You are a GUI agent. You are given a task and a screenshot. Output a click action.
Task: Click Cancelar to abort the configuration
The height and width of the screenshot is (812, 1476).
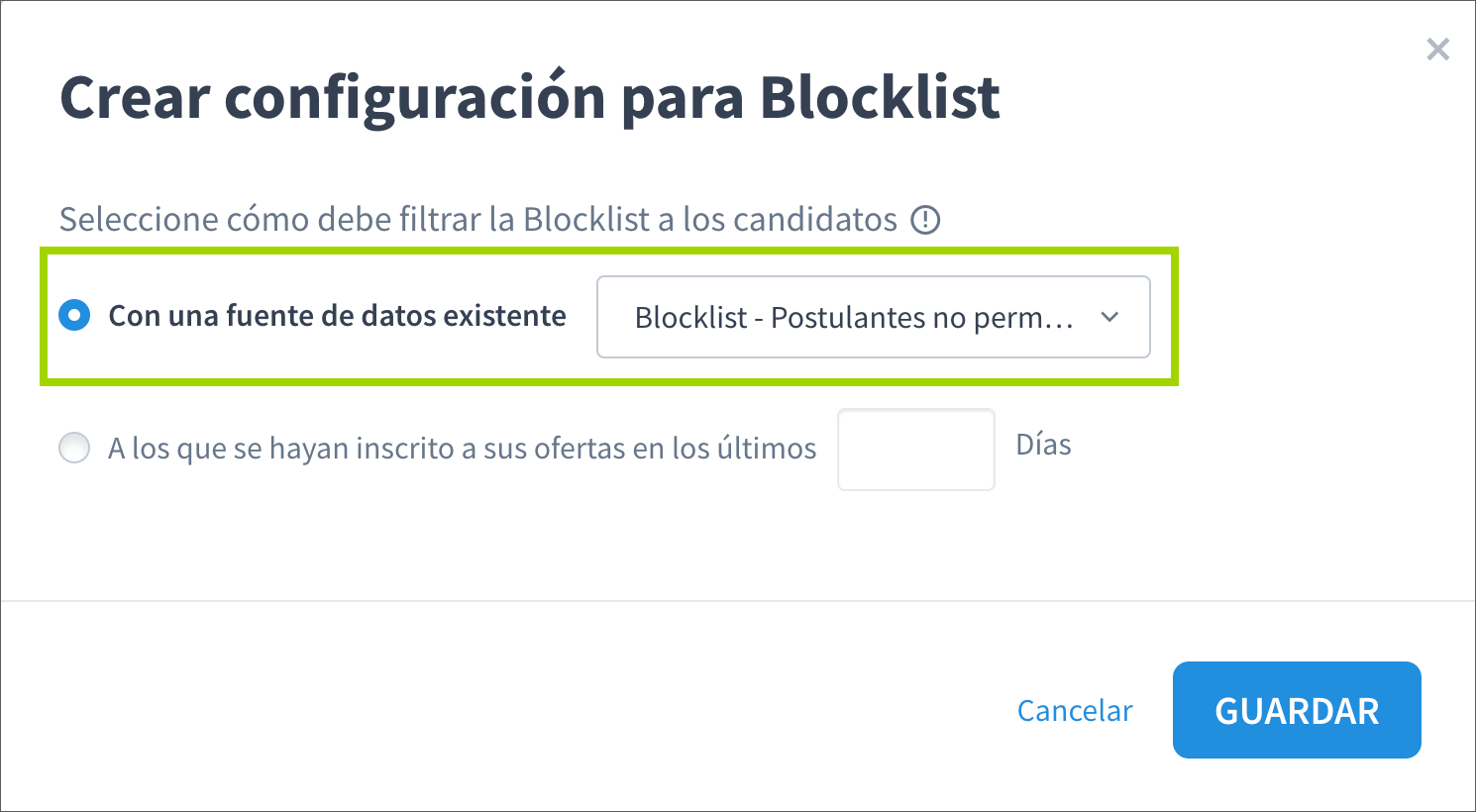pyautogui.click(x=1074, y=710)
